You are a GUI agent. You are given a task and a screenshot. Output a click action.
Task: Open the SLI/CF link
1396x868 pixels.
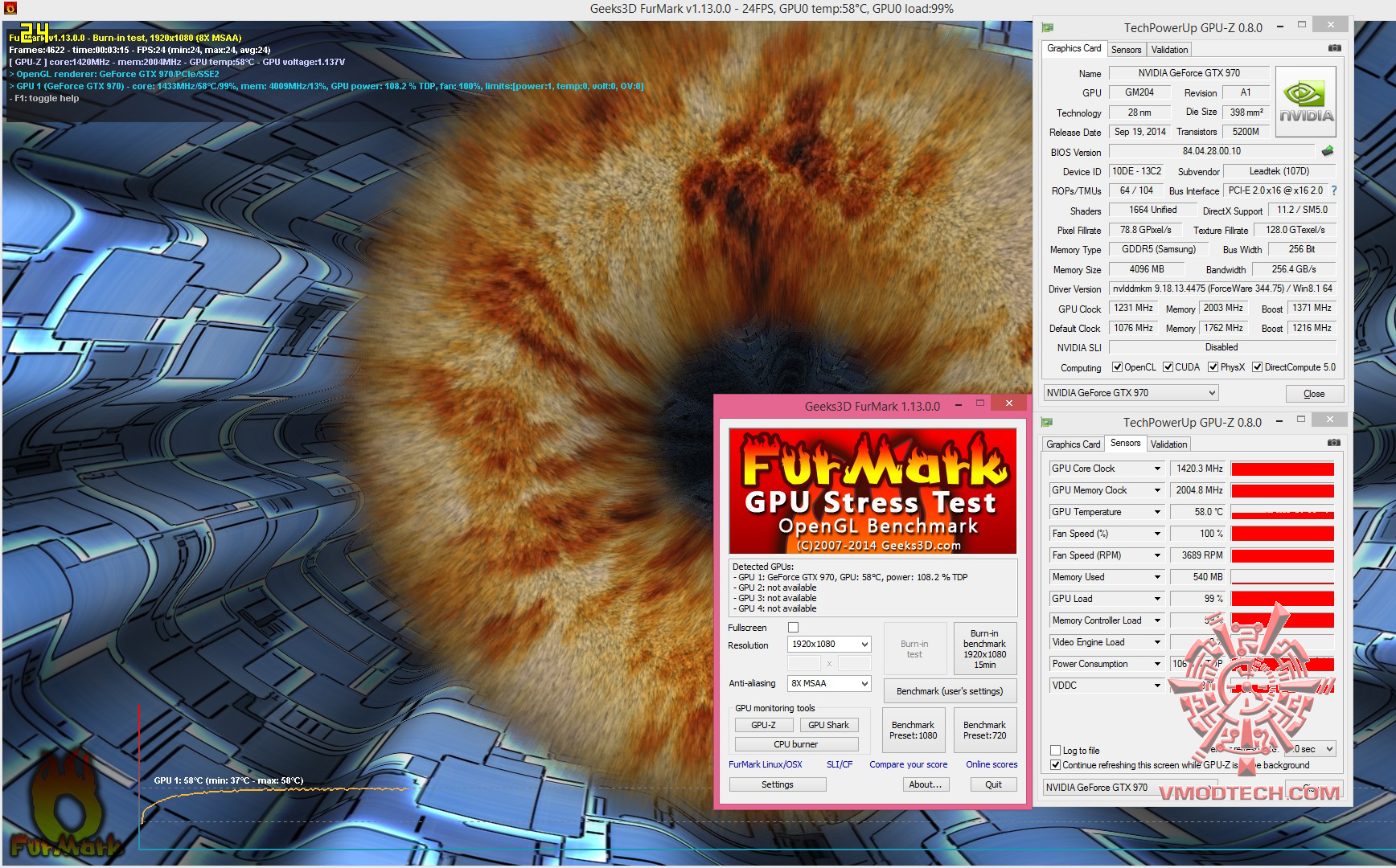[x=840, y=764]
